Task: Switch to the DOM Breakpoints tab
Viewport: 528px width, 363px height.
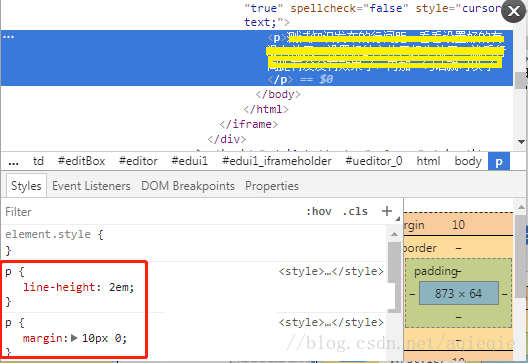Action: tap(188, 186)
